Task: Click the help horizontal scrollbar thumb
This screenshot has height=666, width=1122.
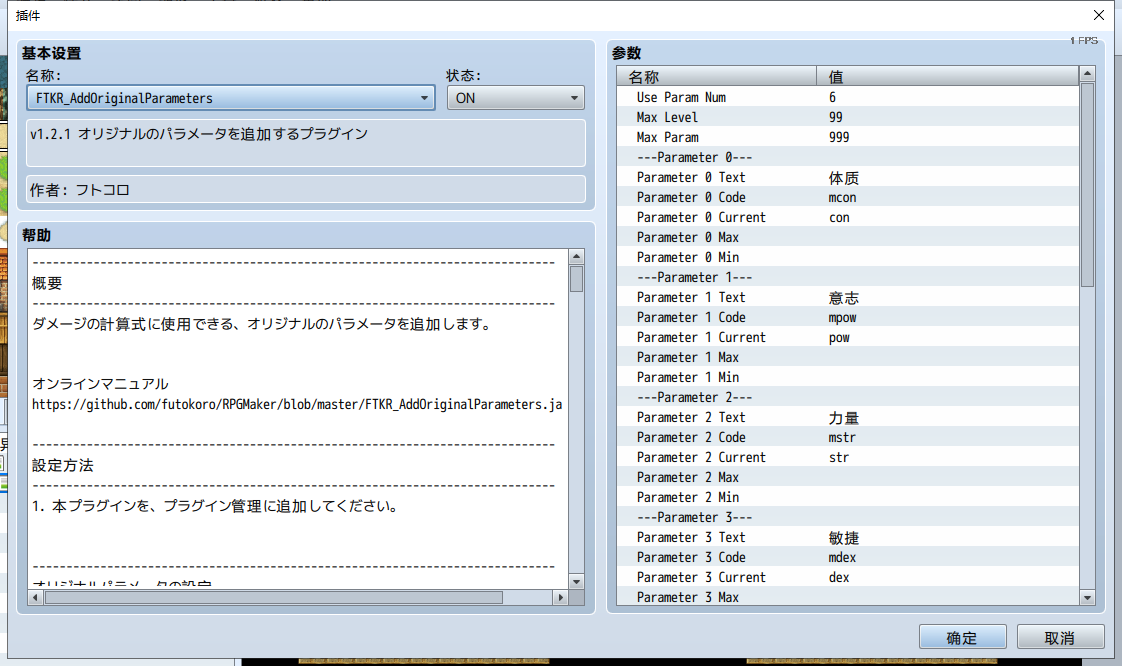Action: (x=273, y=597)
